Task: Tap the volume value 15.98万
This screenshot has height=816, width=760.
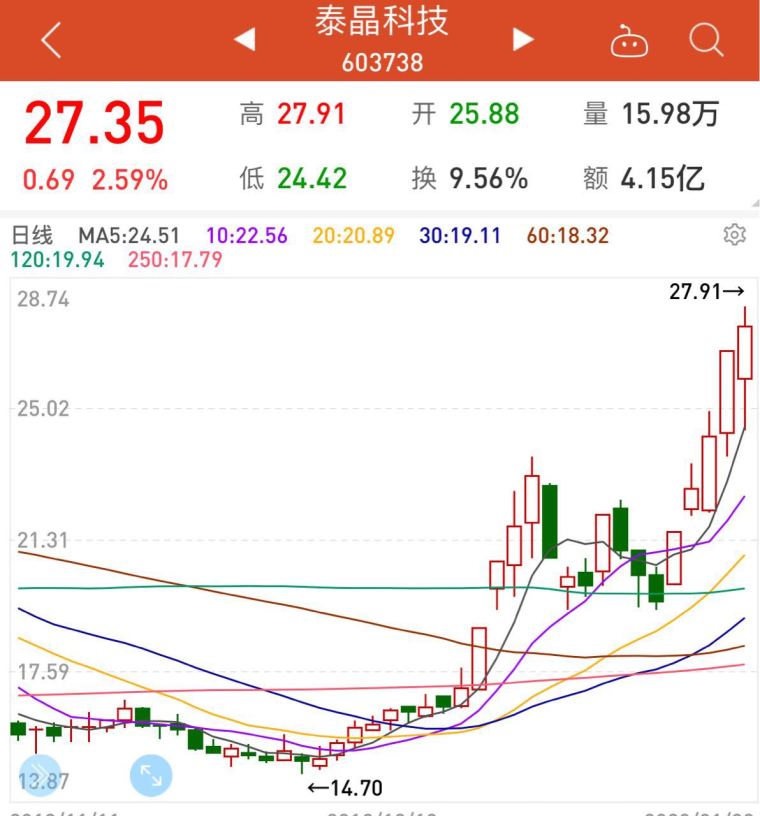Action: tap(670, 114)
